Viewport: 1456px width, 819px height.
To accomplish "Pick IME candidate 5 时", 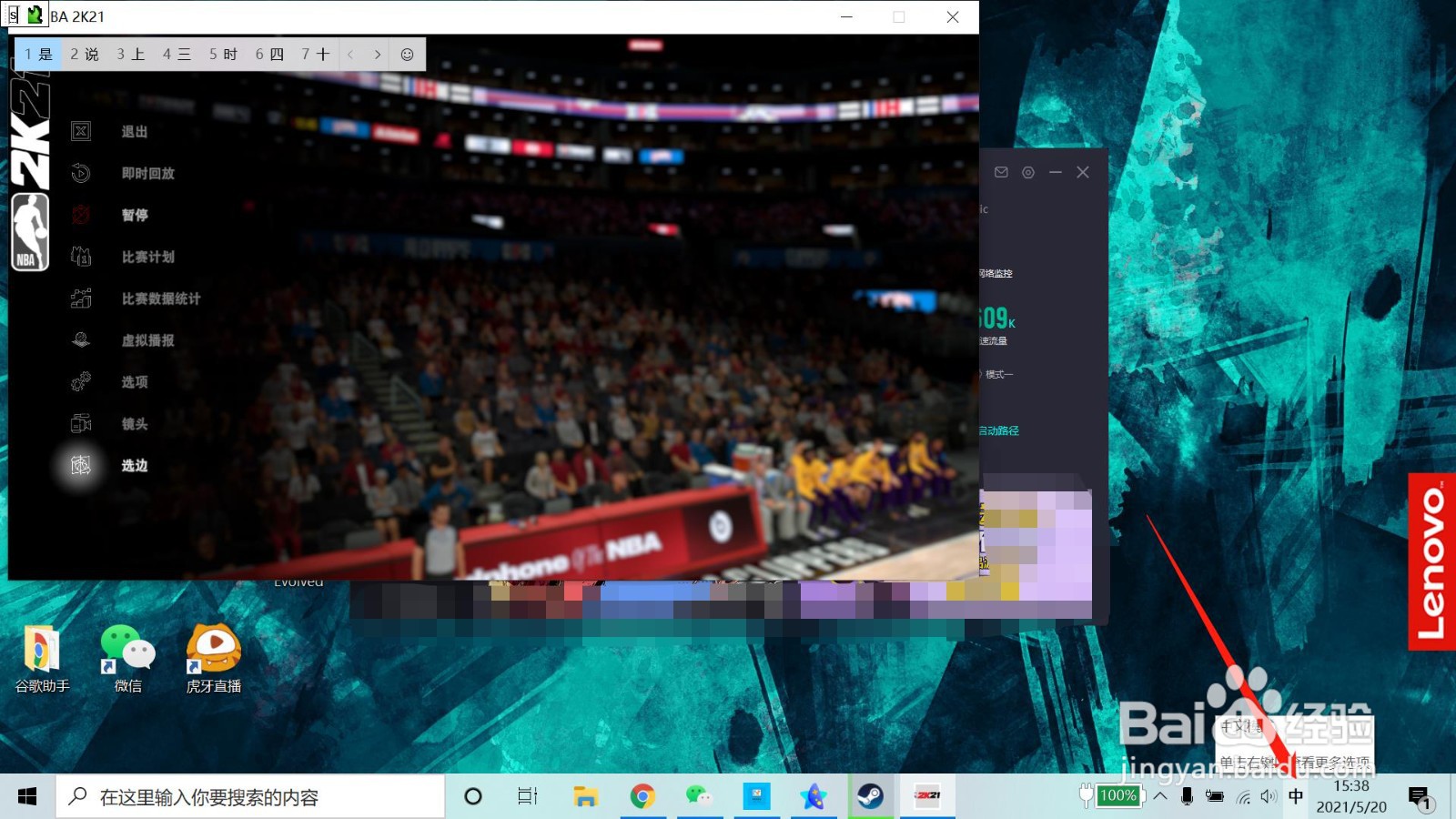I will (x=224, y=55).
